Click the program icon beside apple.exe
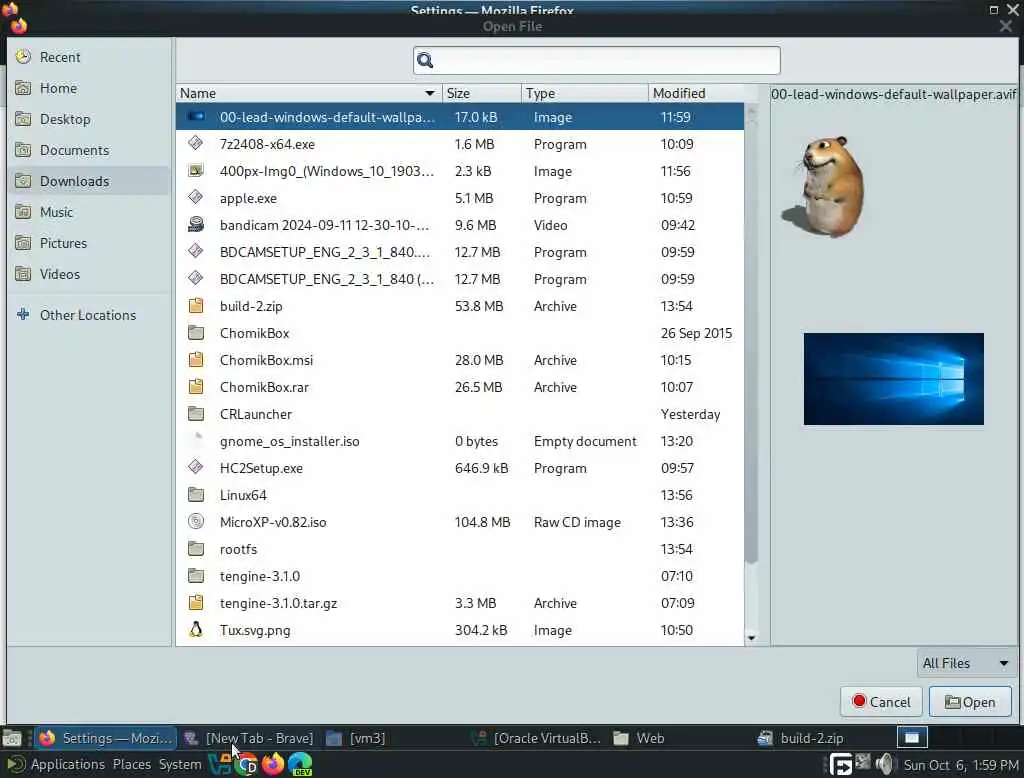The width and height of the screenshot is (1024, 778). point(196,197)
